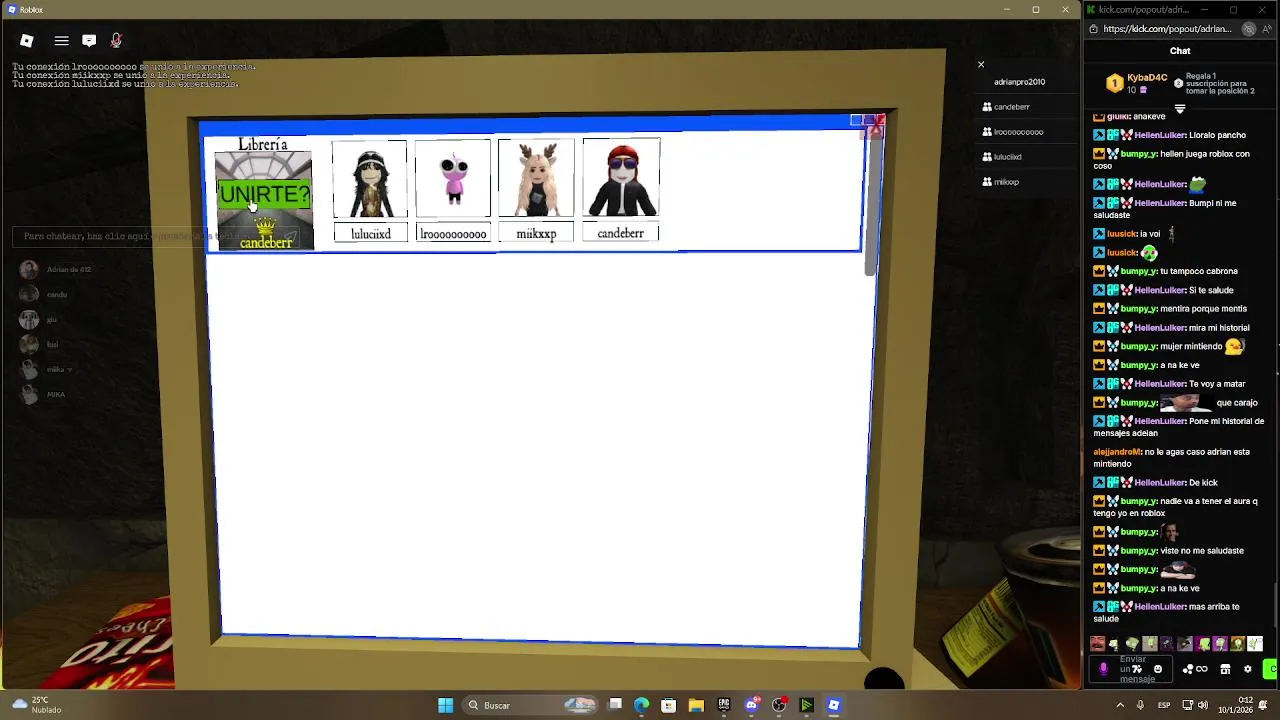
Task: Open Discord from the taskbar
Action: [x=751, y=705]
